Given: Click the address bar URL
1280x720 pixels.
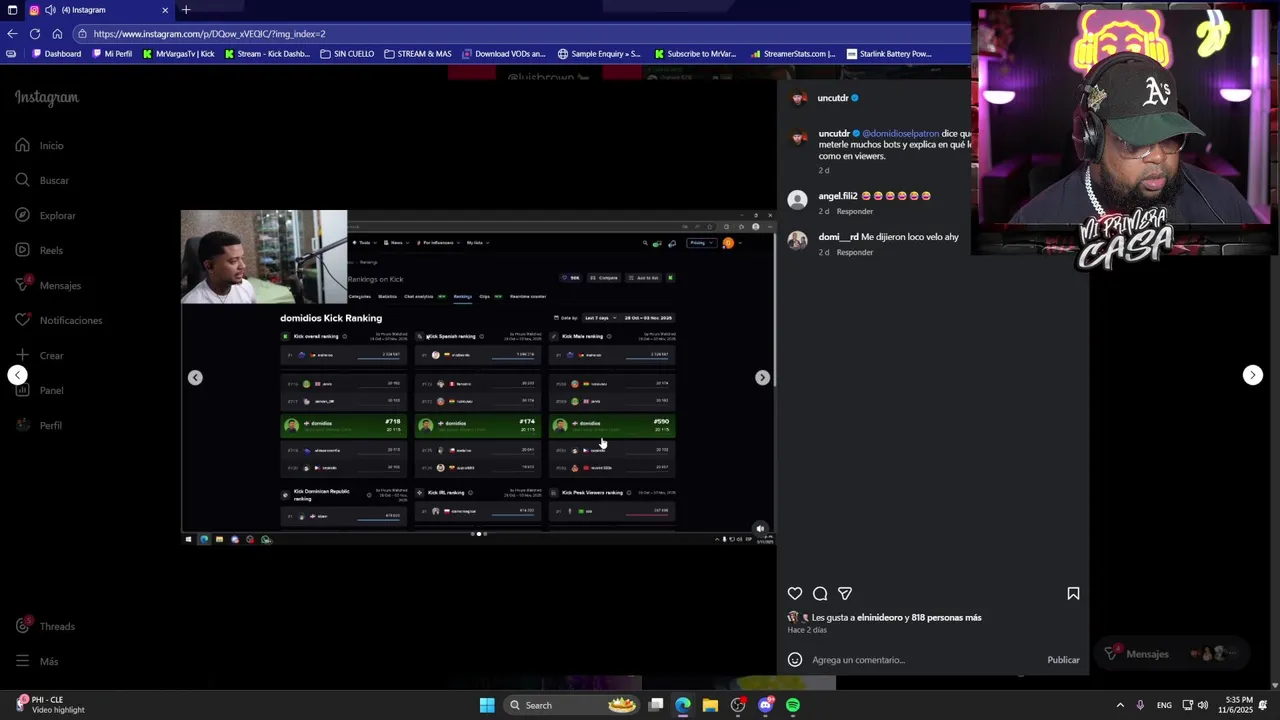Looking at the screenshot, I should coord(210,34).
